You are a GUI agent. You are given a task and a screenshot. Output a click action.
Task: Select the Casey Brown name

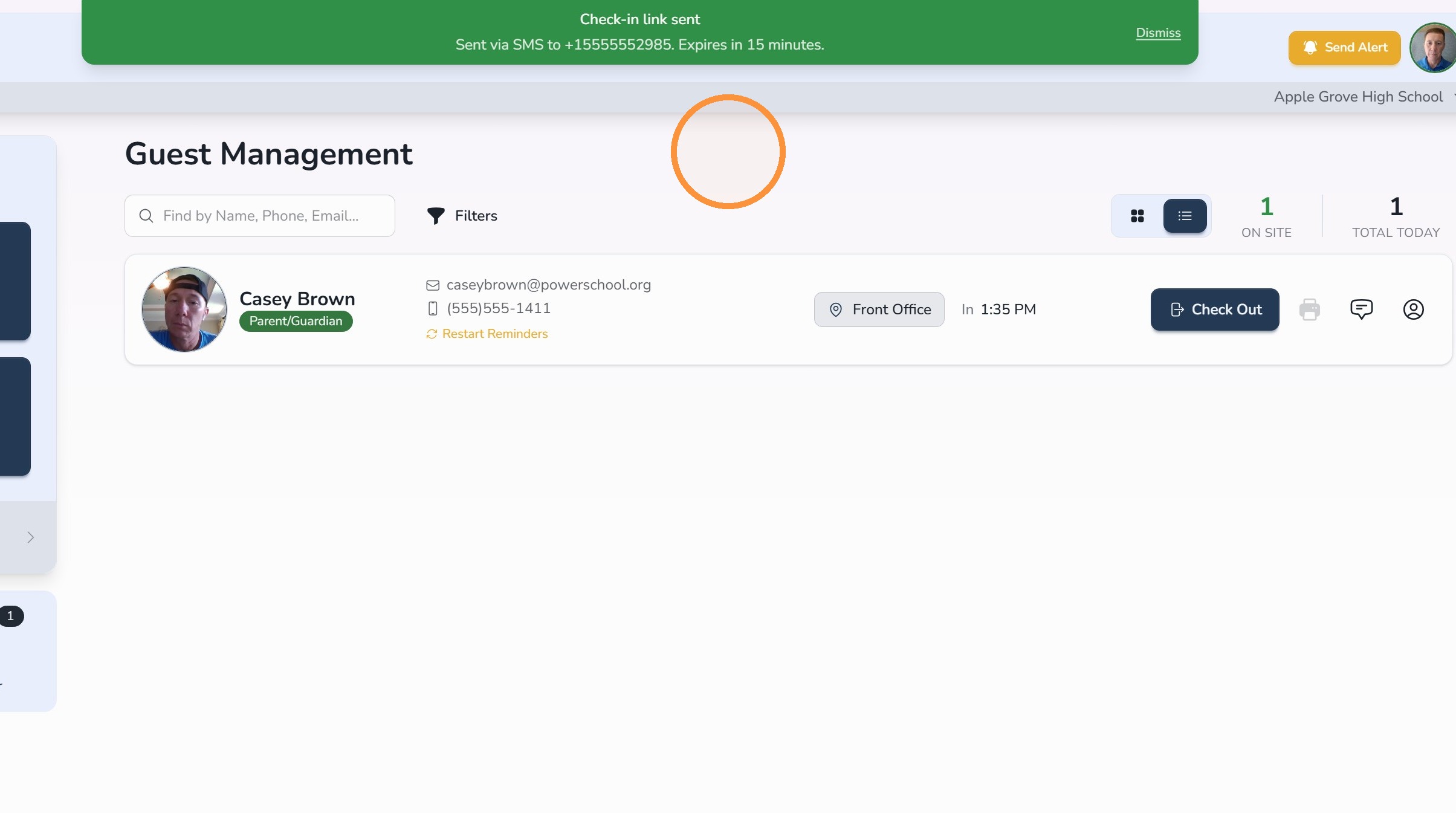[297, 299]
